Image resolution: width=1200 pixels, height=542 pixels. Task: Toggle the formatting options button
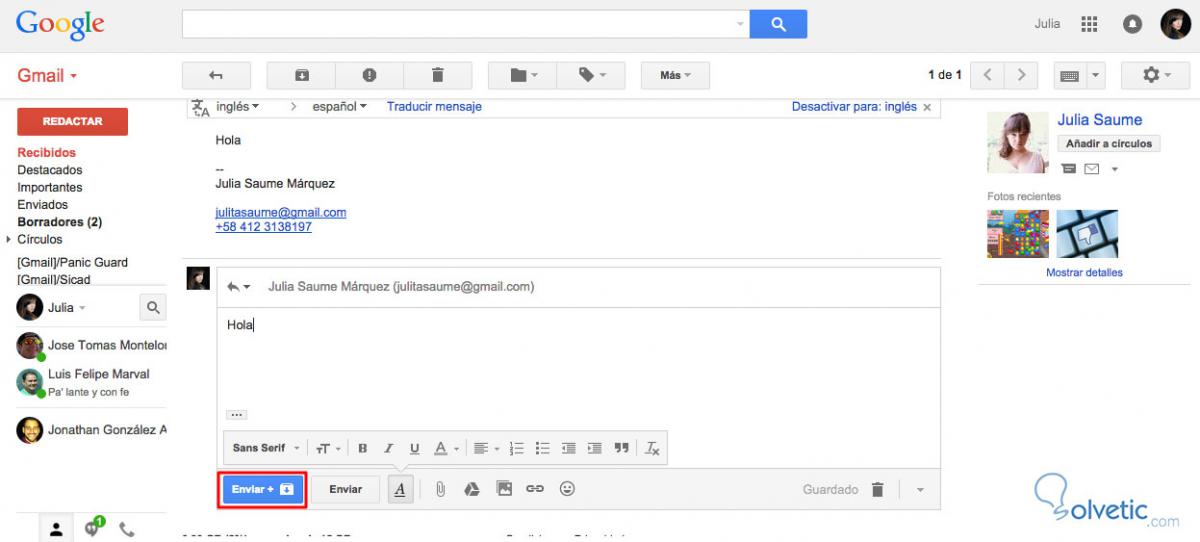point(400,489)
